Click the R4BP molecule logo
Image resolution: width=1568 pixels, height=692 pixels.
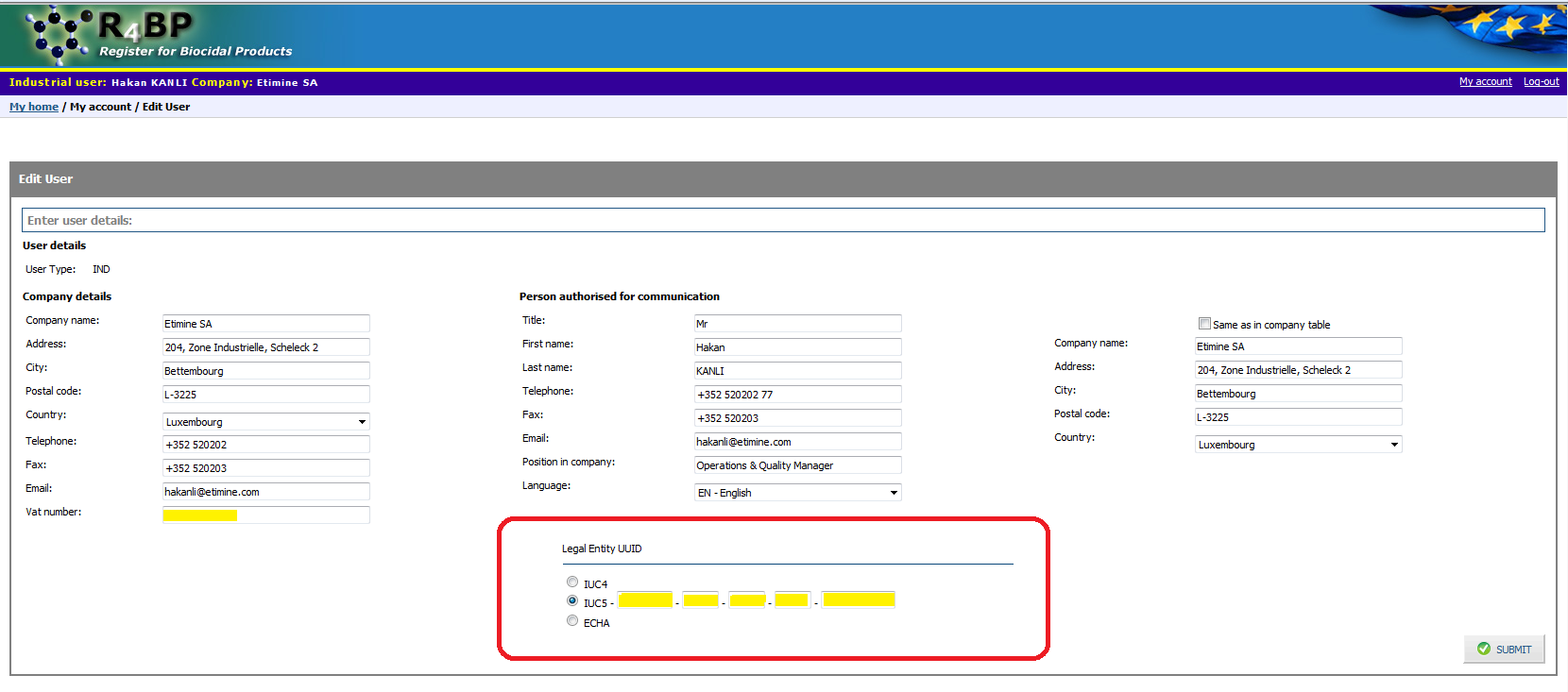[59, 34]
